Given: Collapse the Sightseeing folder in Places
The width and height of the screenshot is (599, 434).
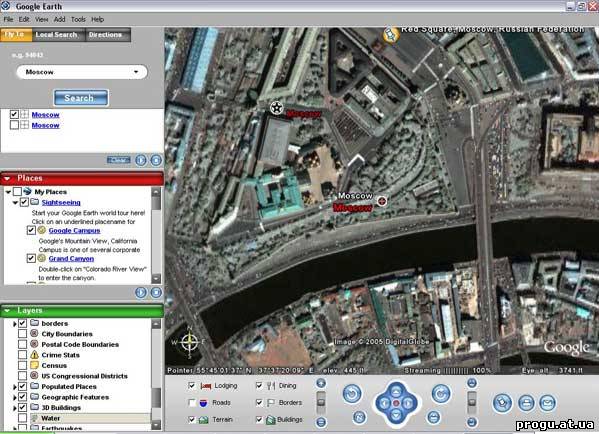Looking at the screenshot, I should 15,202.
